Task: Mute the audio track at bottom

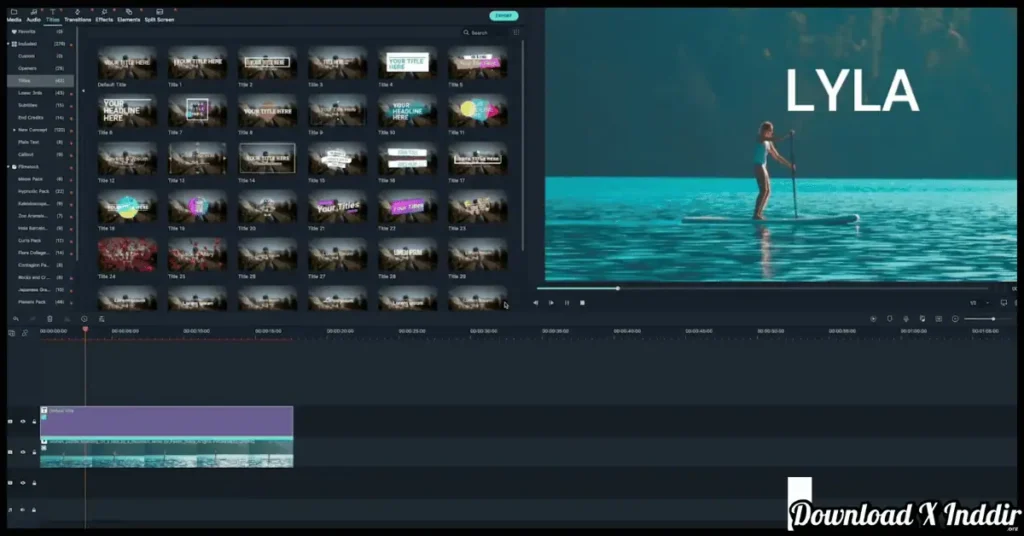Action: 22,510
